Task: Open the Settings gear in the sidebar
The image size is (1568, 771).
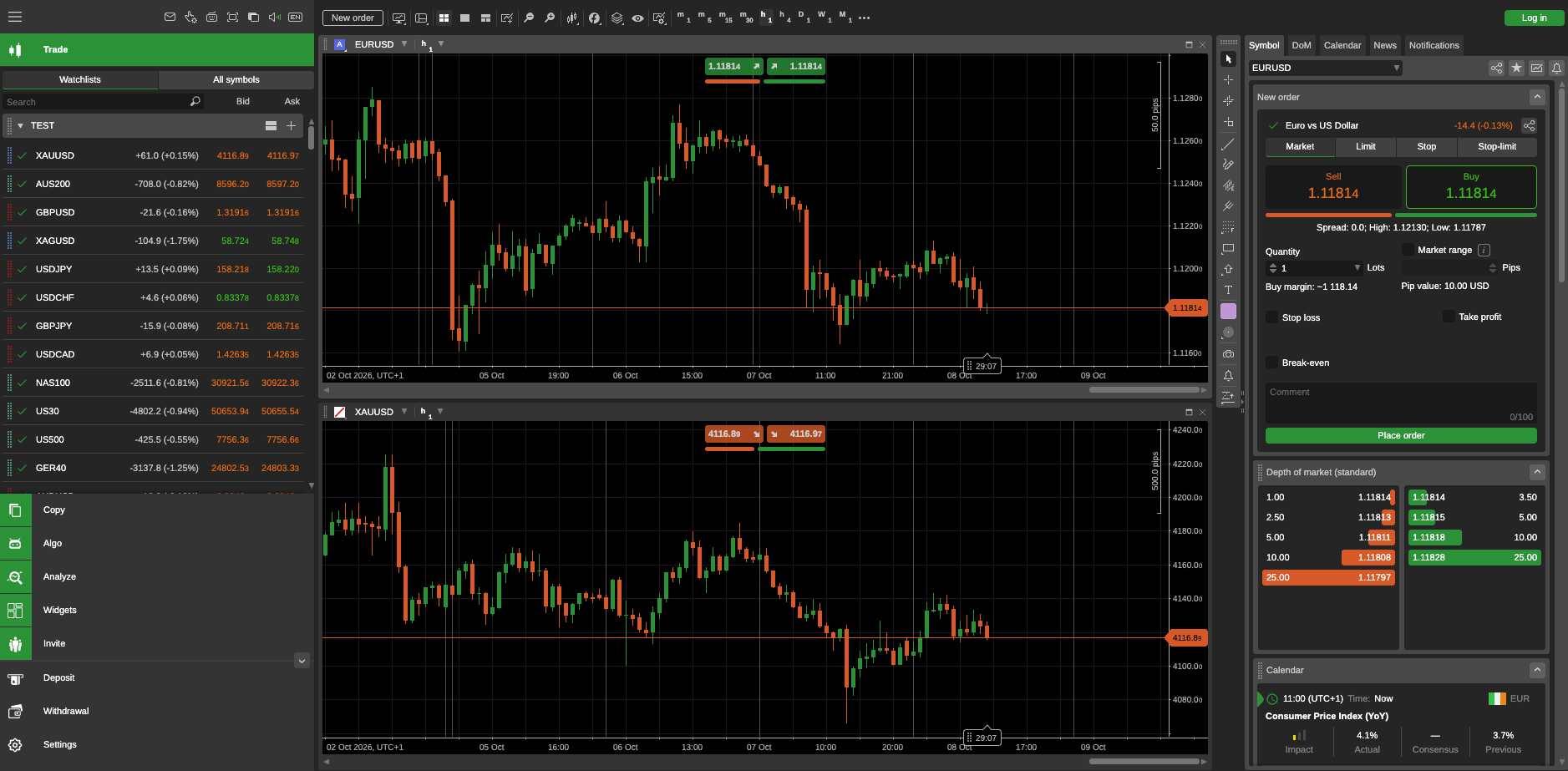Action: click(x=15, y=744)
